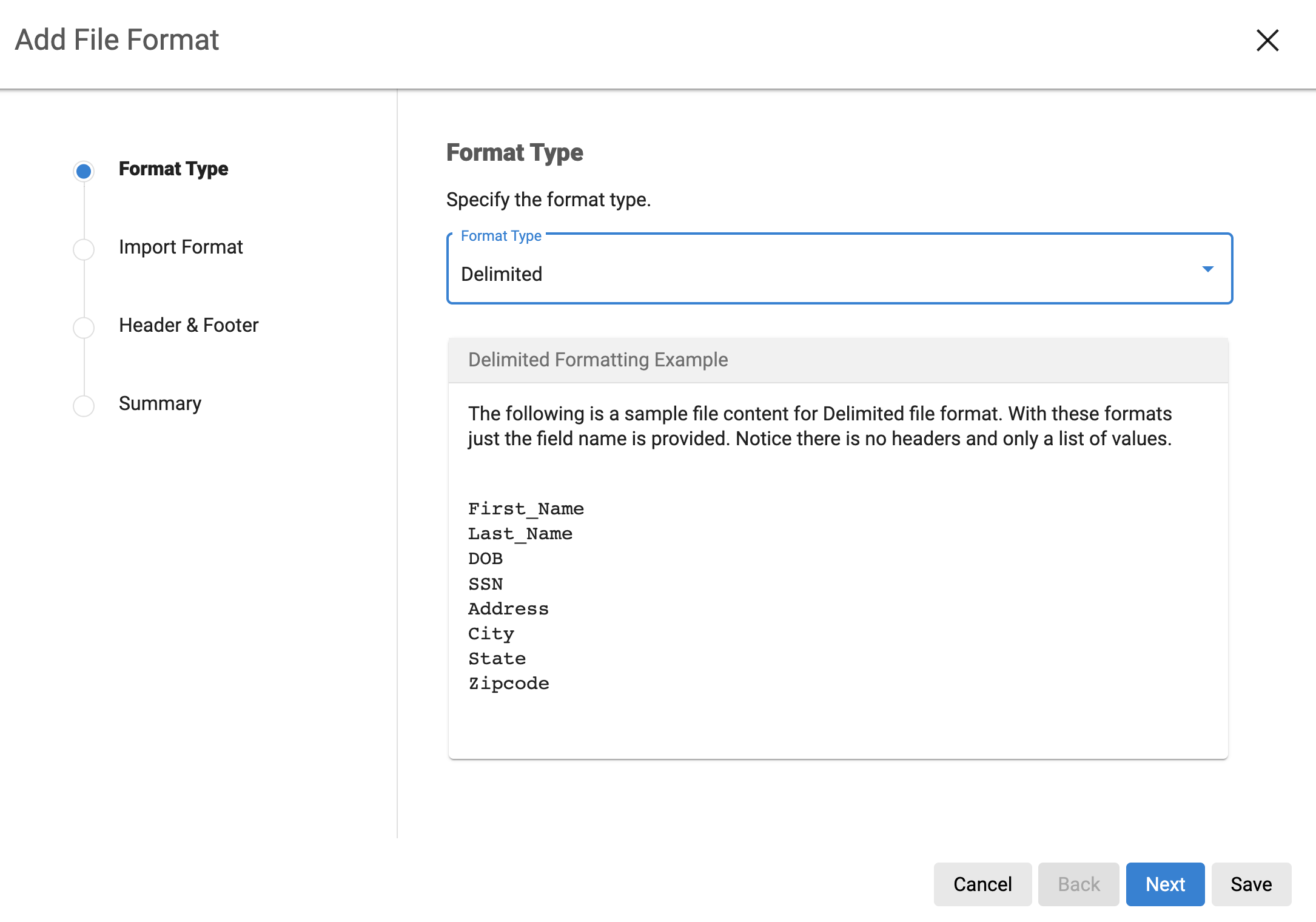The height and width of the screenshot is (922, 1316).
Task: Click the Import Format step circle
Action: tap(84, 249)
